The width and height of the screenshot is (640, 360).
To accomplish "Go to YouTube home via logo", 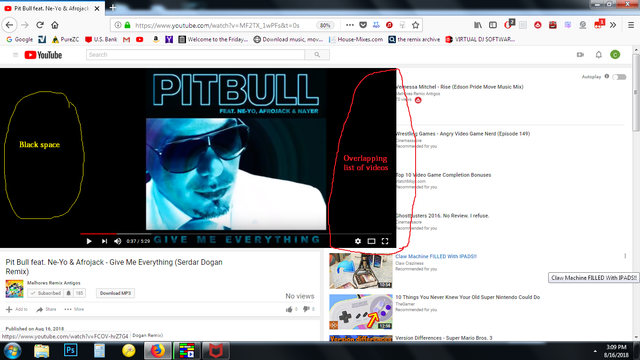I will [x=43, y=55].
